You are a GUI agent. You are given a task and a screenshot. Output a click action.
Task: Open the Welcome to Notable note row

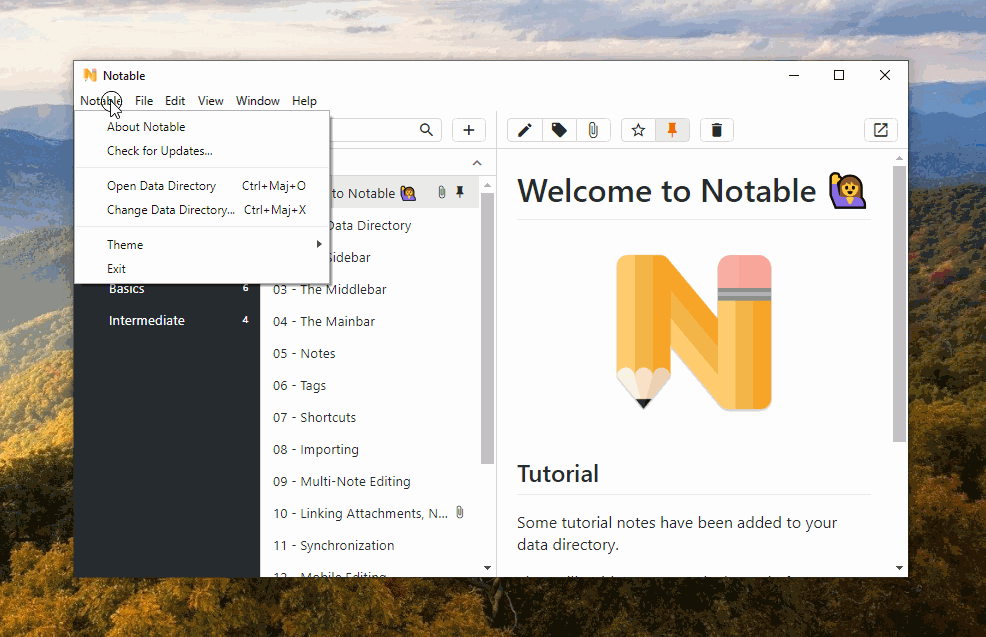point(404,193)
